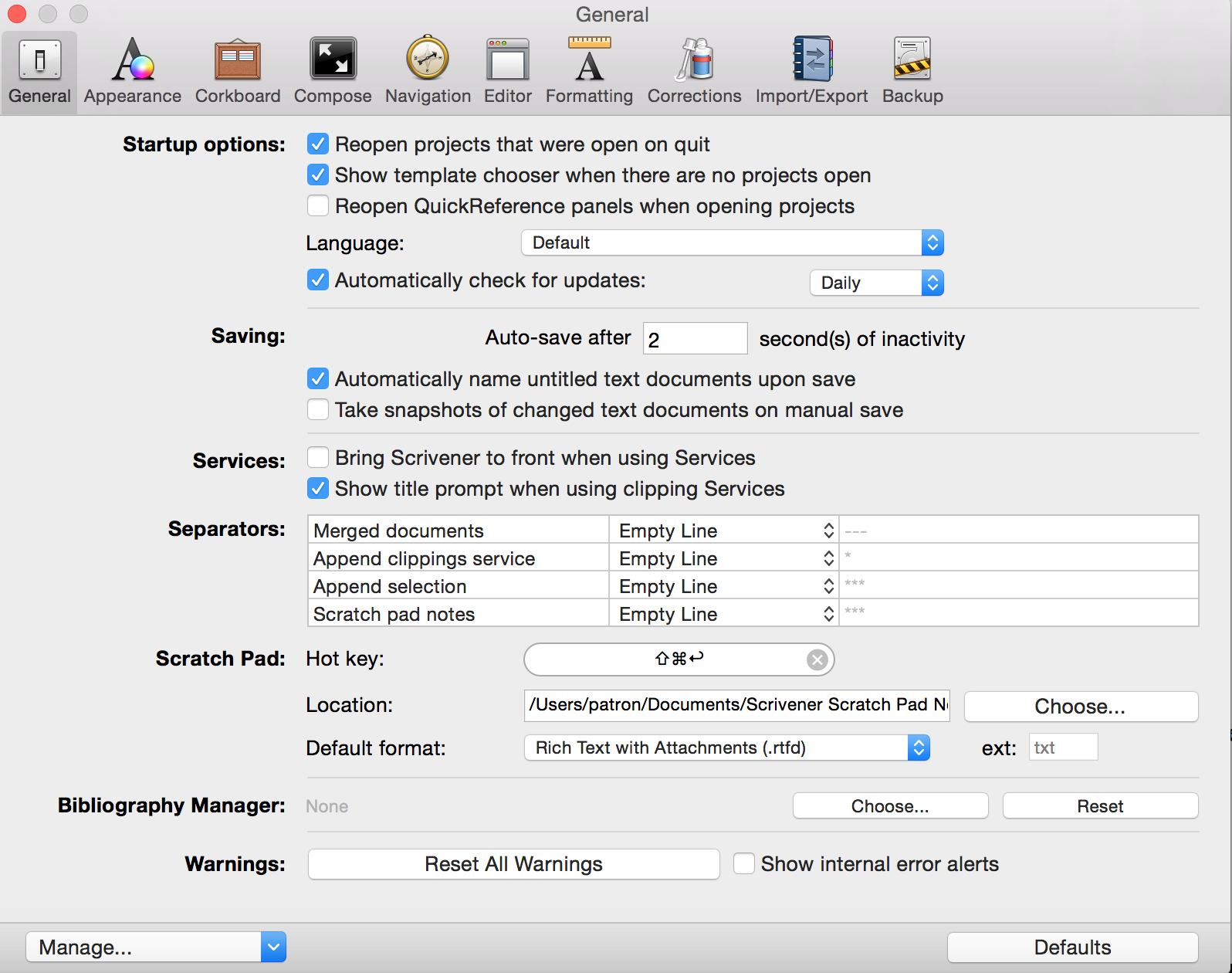
Task: Open the Manage... pop-up menu
Action: [155, 947]
